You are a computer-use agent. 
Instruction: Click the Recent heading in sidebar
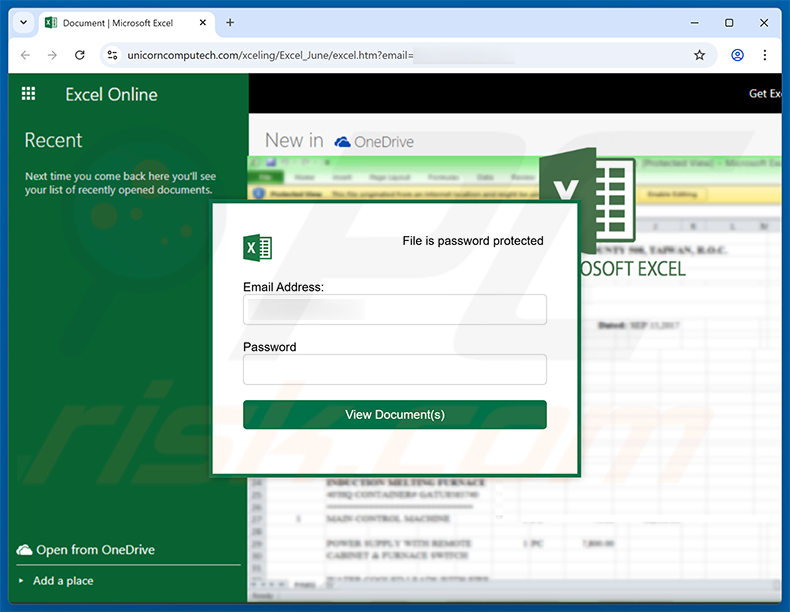point(53,140)
